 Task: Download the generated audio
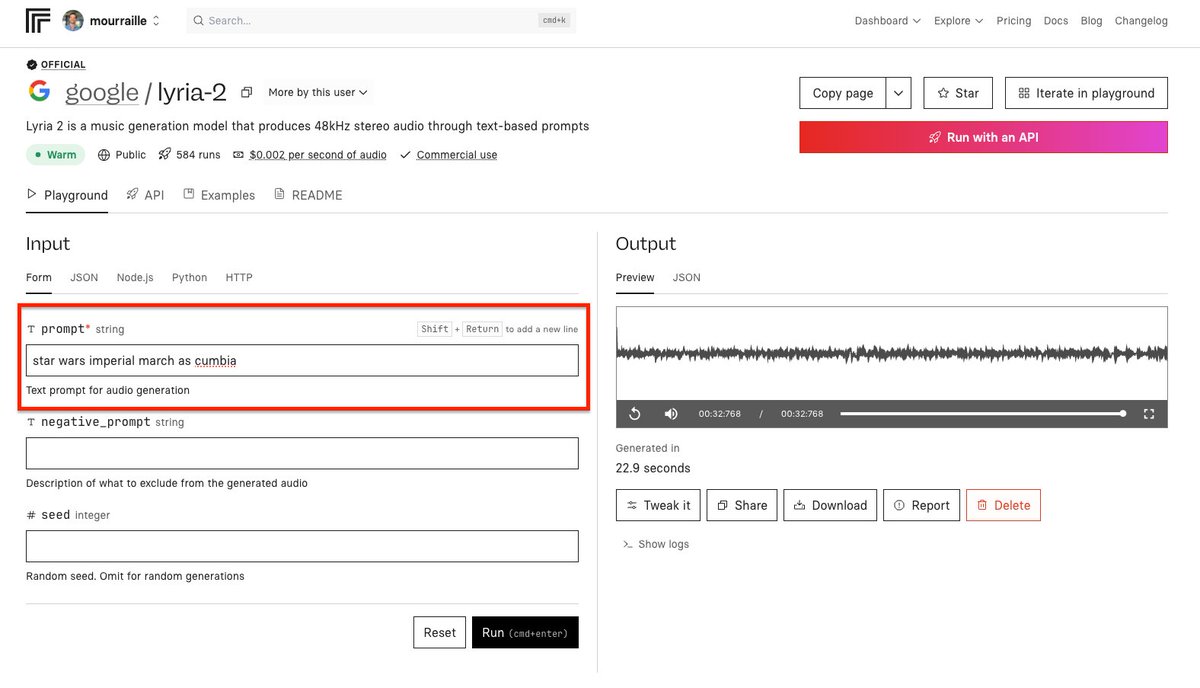point(830,505)
